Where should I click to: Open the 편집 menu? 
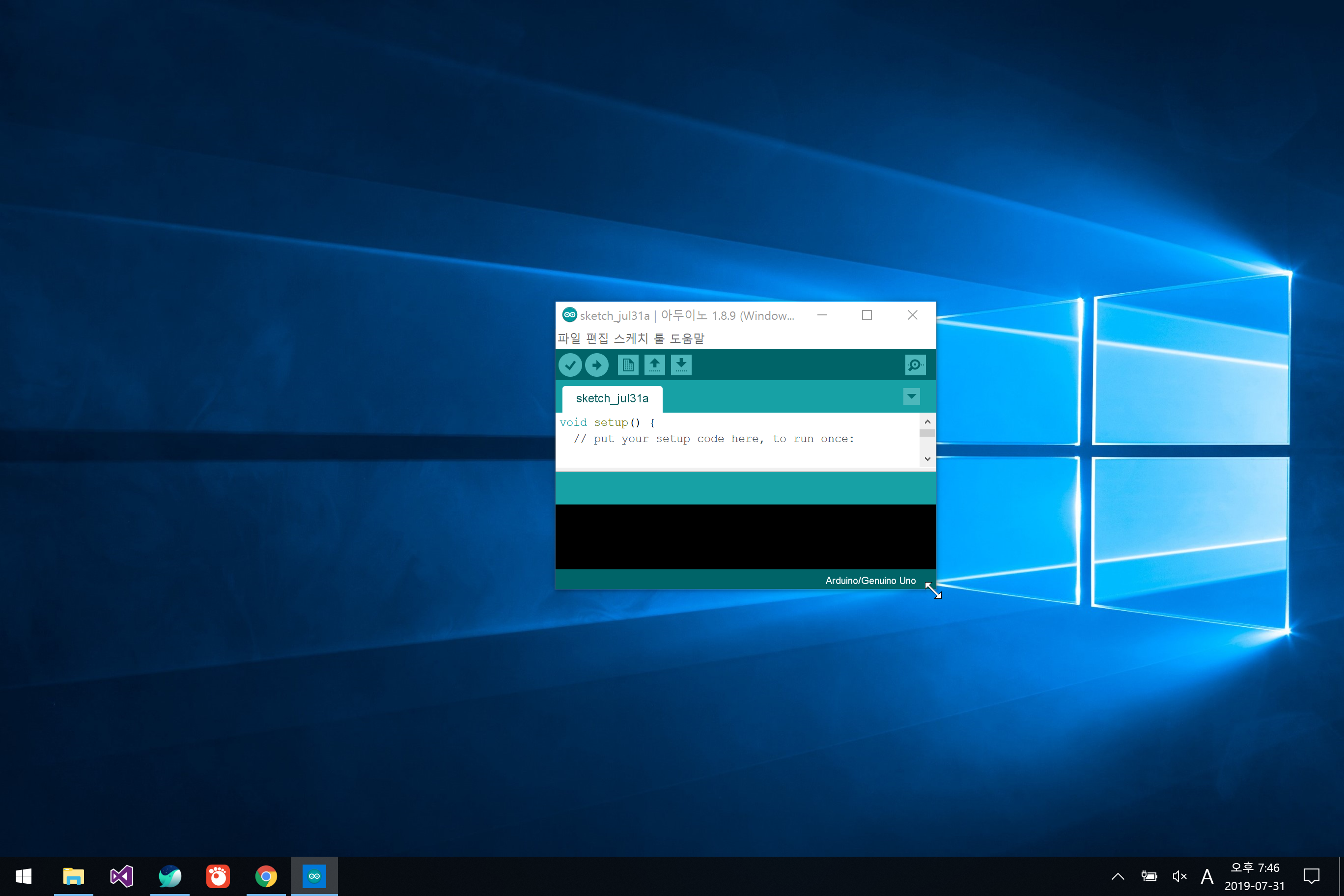pyautogui.click(x=597, y=338)
